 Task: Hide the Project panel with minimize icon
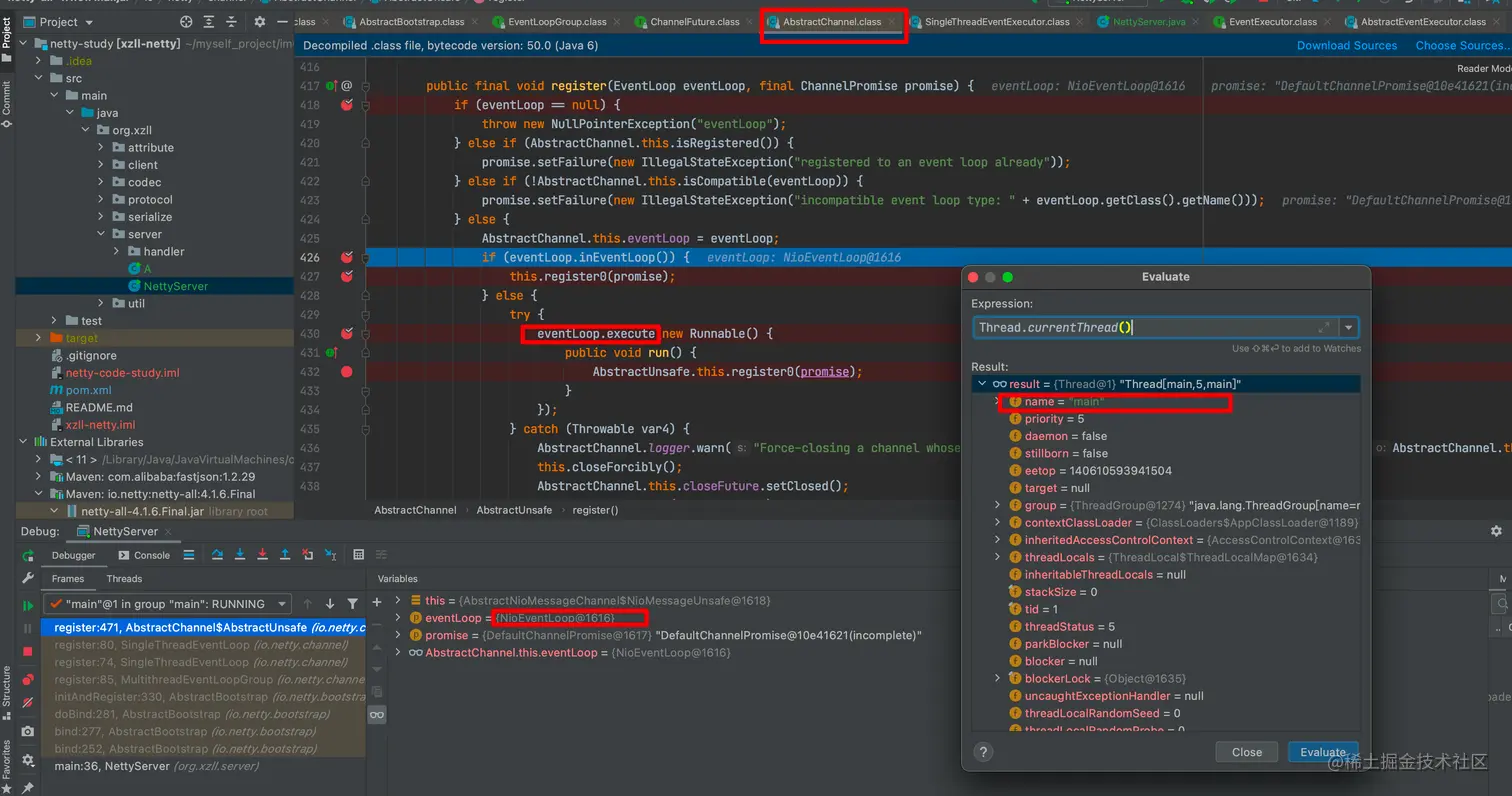tap(283, 21)
